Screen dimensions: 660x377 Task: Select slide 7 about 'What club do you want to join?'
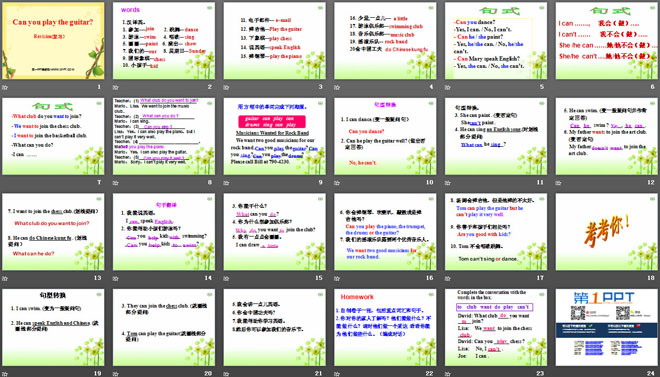tap(53, 136)
